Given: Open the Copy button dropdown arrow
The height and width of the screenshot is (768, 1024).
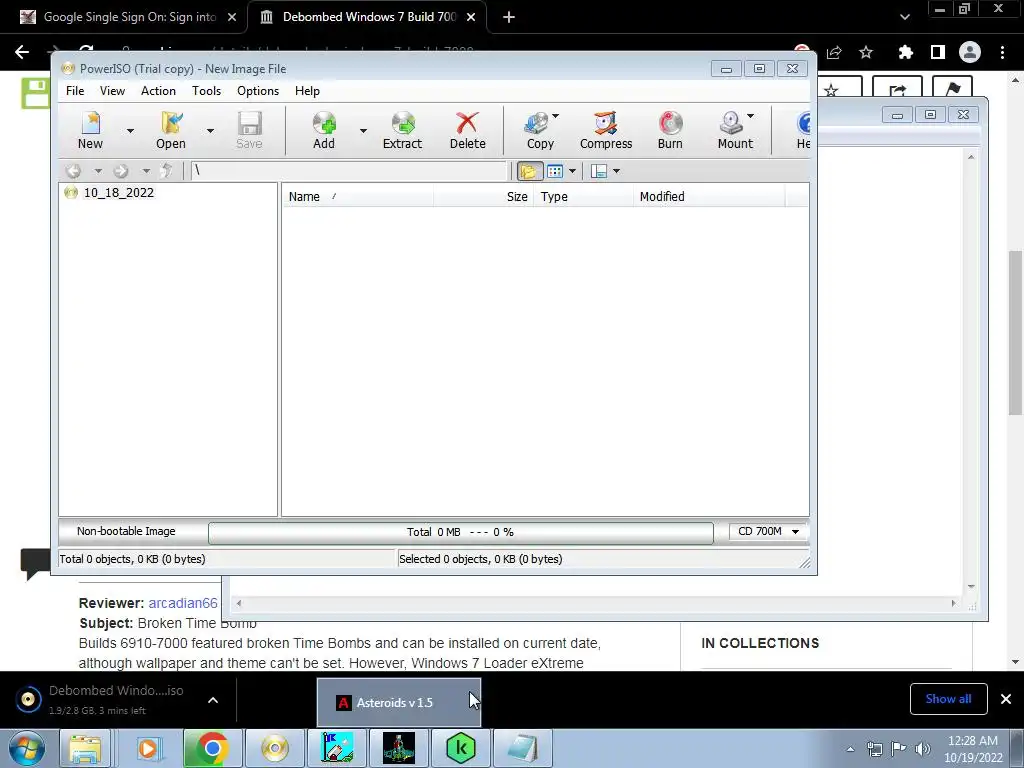Looking at the screenshot, I should click(x=556, y=116).
